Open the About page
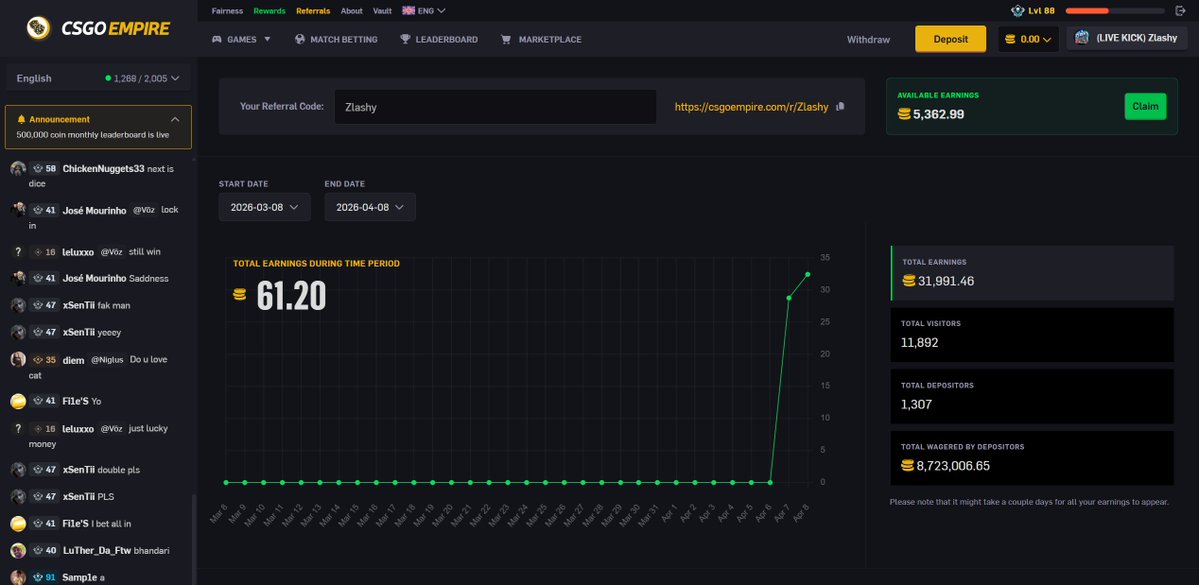 [x=352, y=11]
